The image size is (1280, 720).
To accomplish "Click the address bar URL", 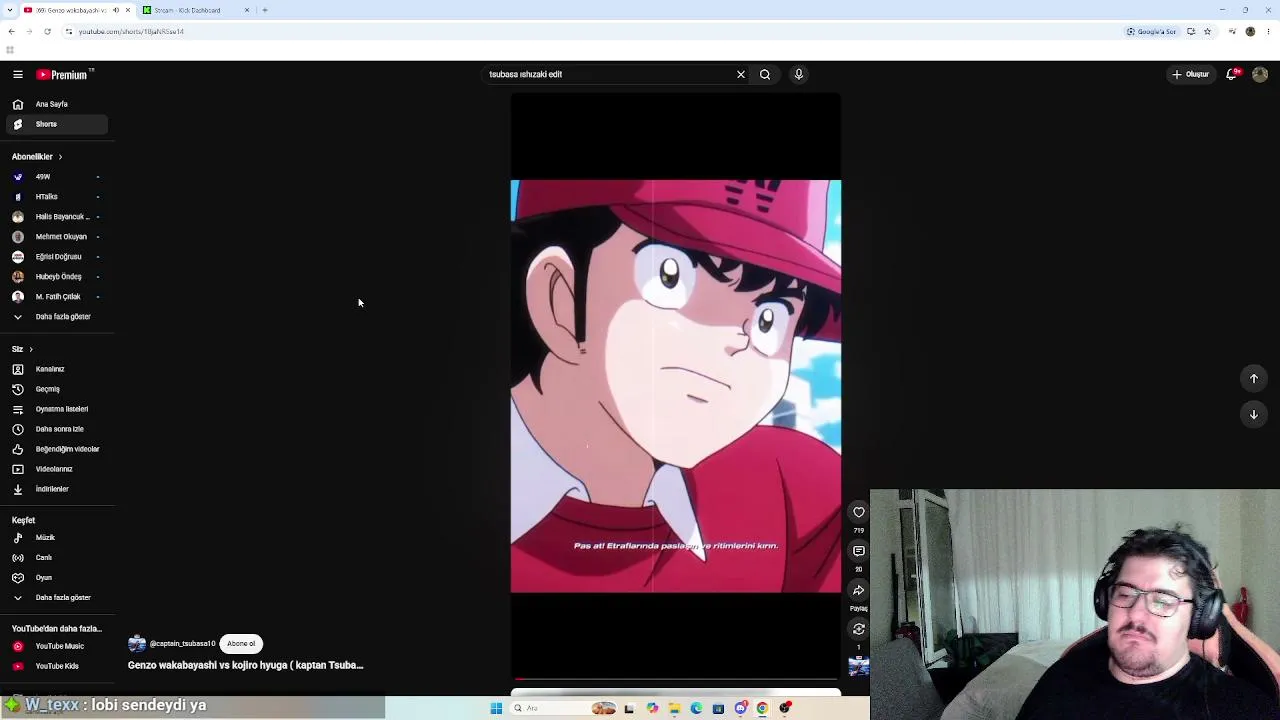I will [131, 32].
